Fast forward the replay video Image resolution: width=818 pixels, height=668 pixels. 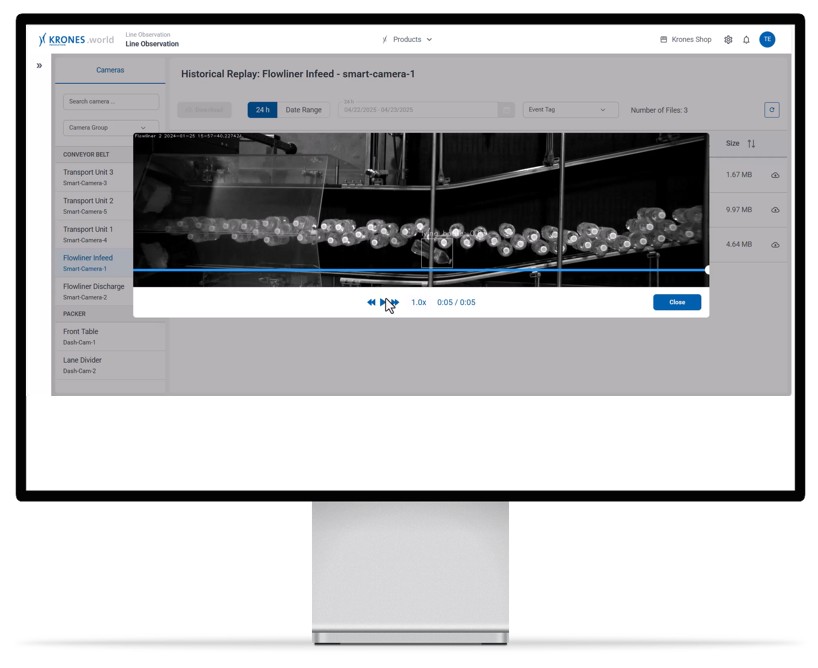click(396, 302)
